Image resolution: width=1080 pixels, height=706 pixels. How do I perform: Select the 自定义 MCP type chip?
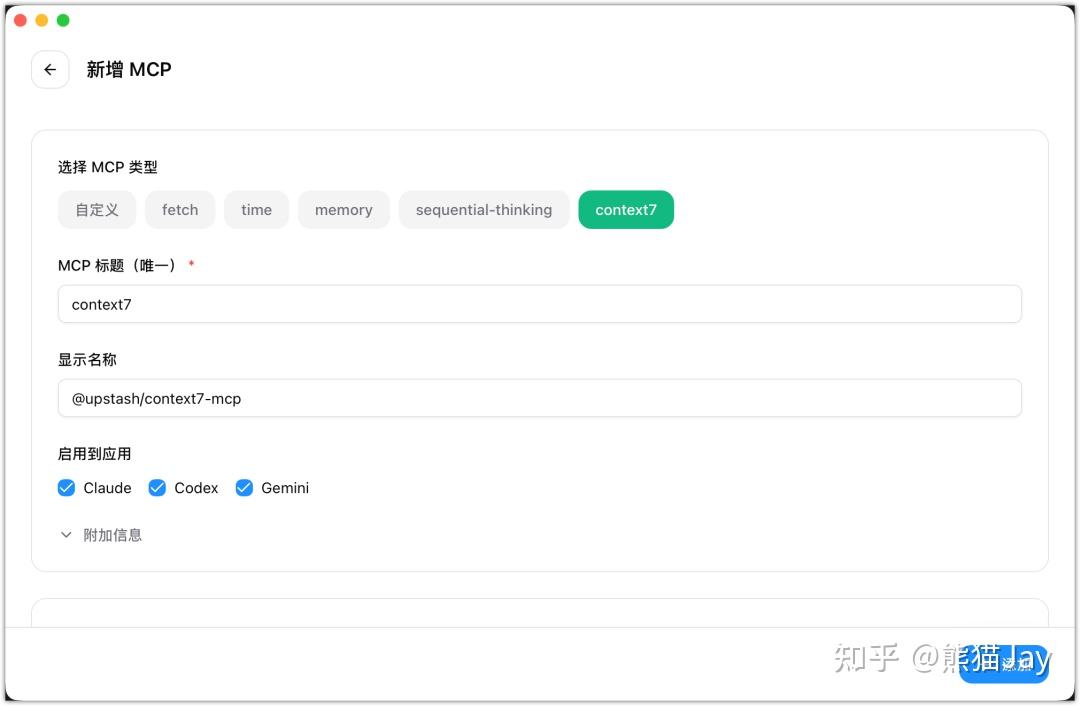tap(97, 210)
